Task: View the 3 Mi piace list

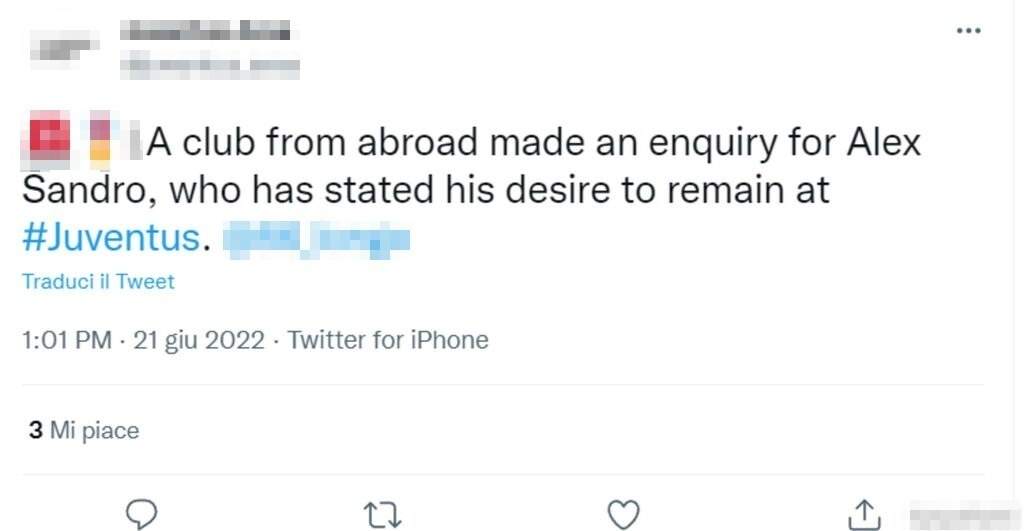Action: [x=84, y=430]
